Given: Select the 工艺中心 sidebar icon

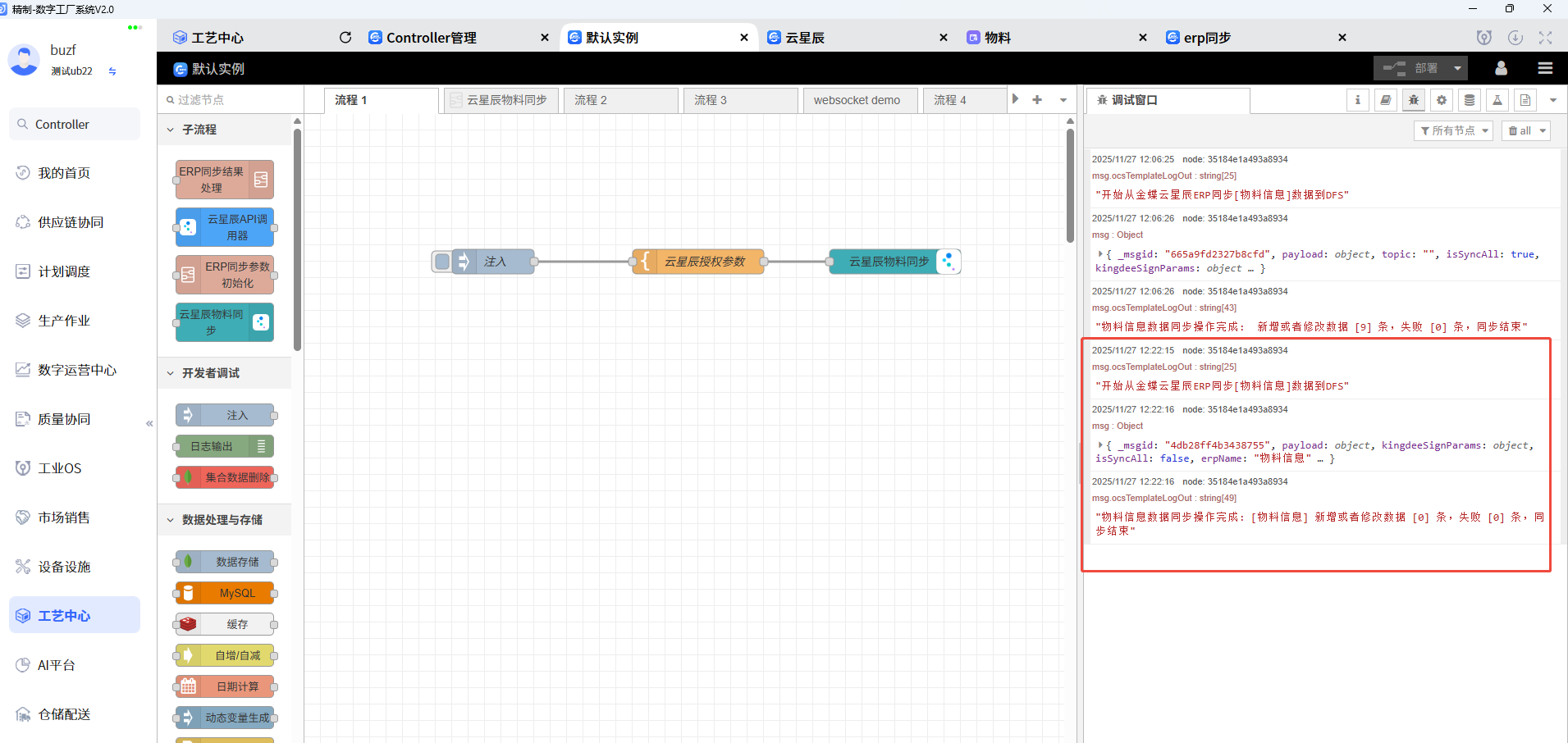Looking at the screenshot, I should coord(22,615).
